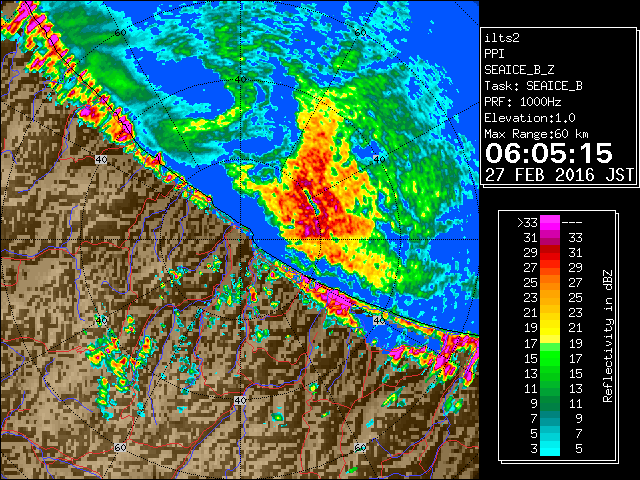This screenshot has width=640, height=480.
Task: Click the '>33' legend label
Action: click(x=527, y=223)
